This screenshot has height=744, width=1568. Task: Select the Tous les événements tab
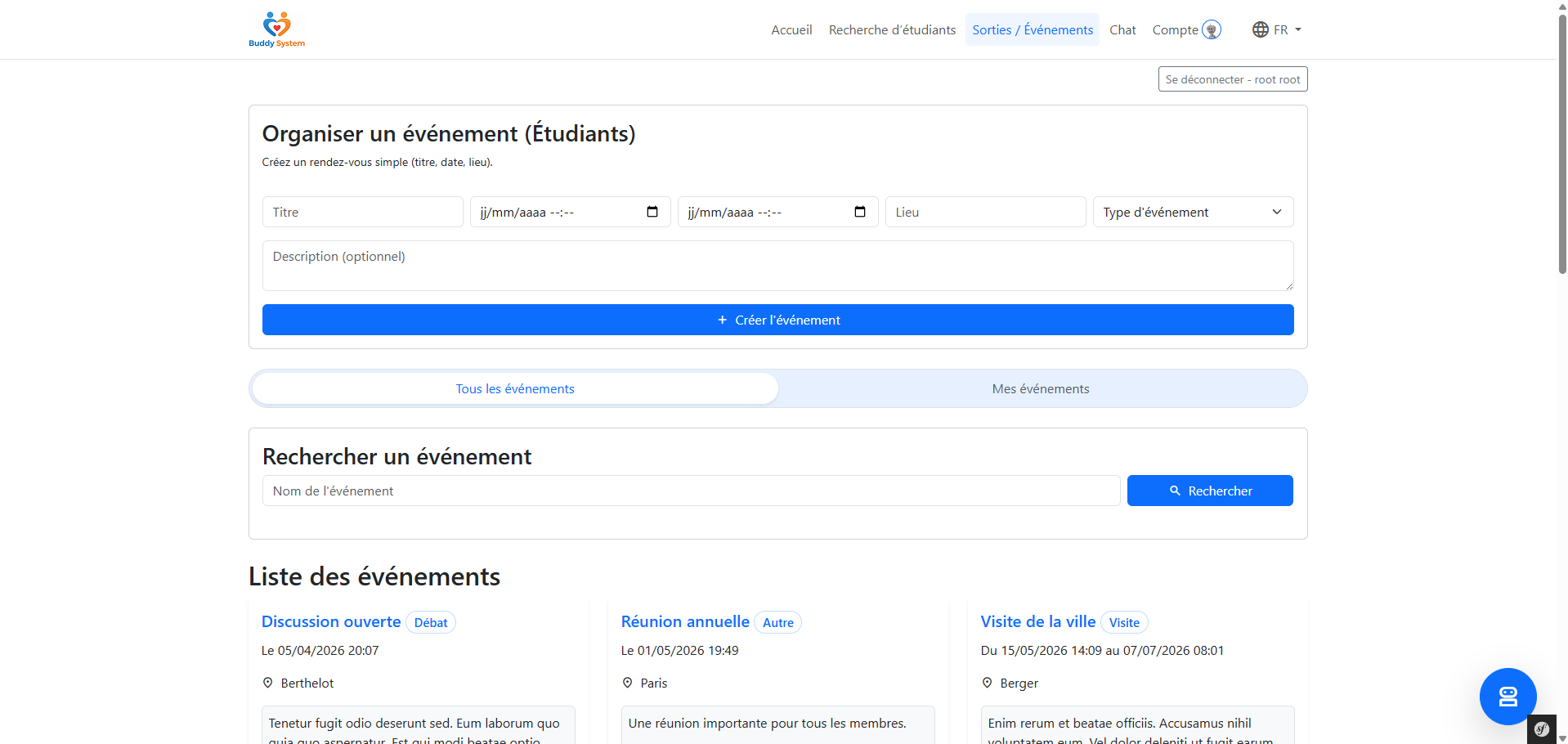[515, 389]
